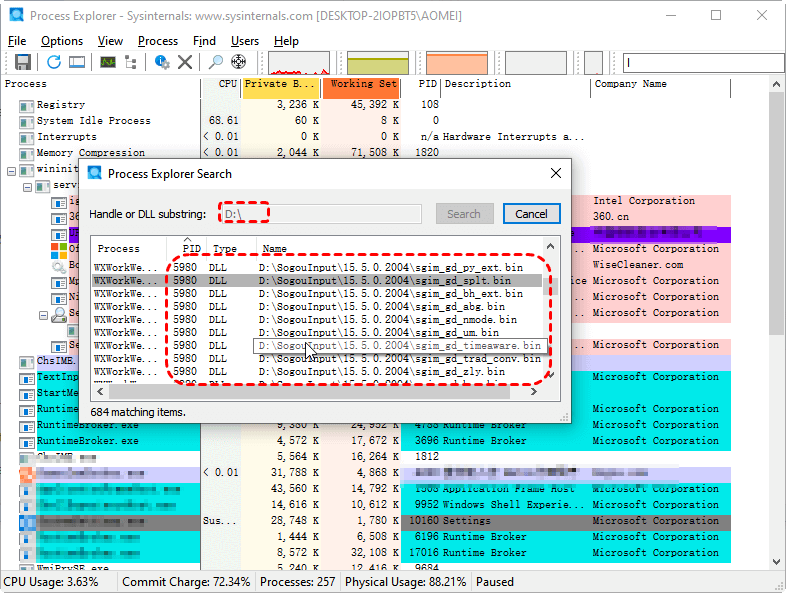
Task: Close the Process Explorer Search dialog
Action: (x=555, y=173)
